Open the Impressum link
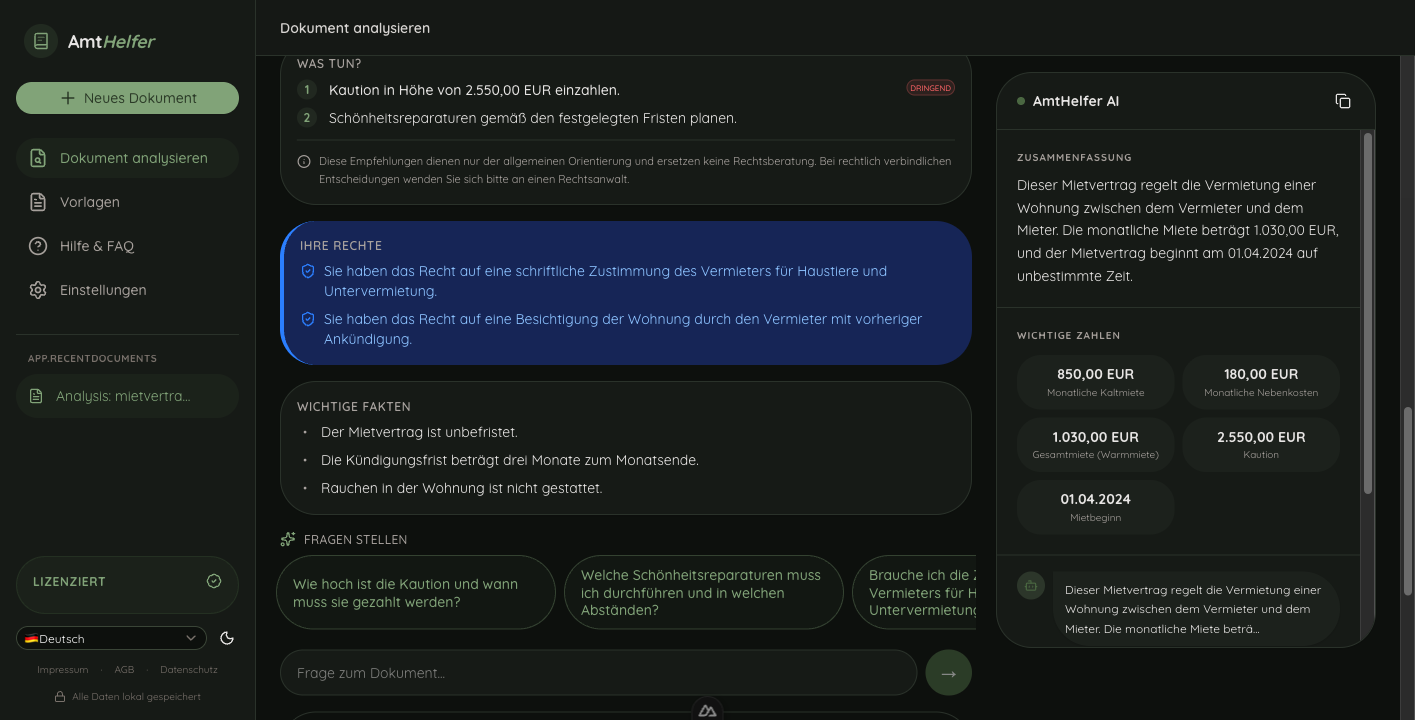This screenshot has width=1415, height=720. point(62,670)
